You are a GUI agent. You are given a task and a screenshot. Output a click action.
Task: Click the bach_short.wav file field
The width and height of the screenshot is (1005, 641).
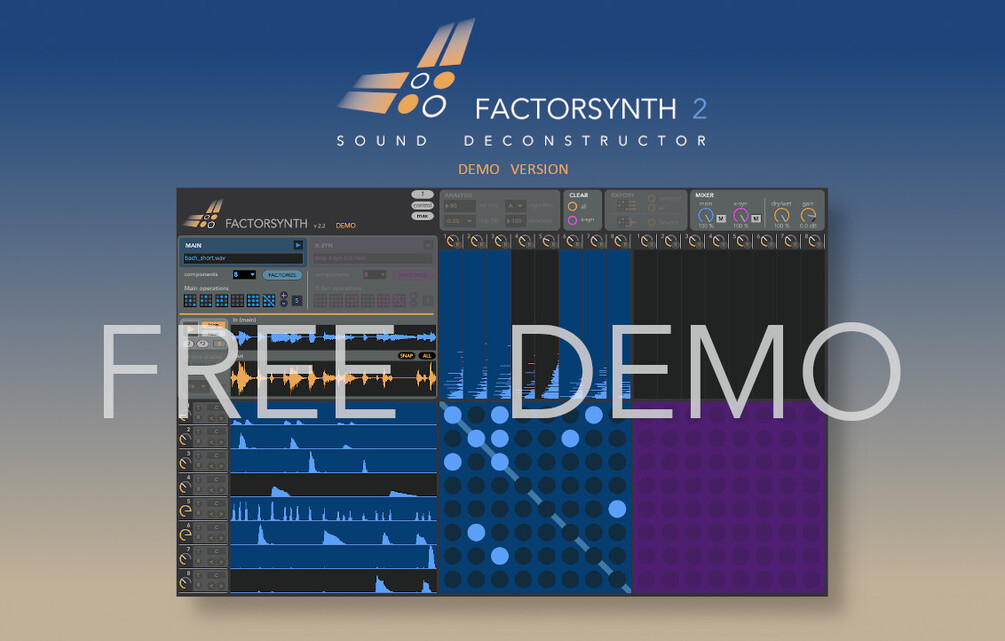pos(243,258)
